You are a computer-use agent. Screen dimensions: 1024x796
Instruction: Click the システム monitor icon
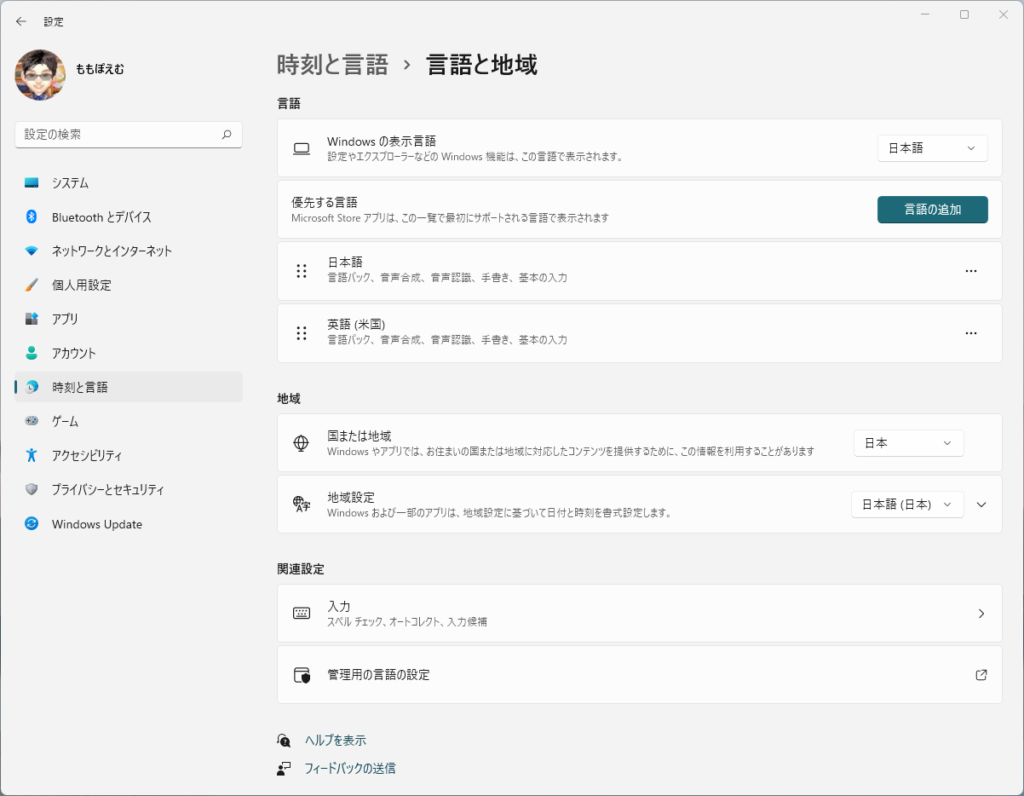[x=31, y=183]
